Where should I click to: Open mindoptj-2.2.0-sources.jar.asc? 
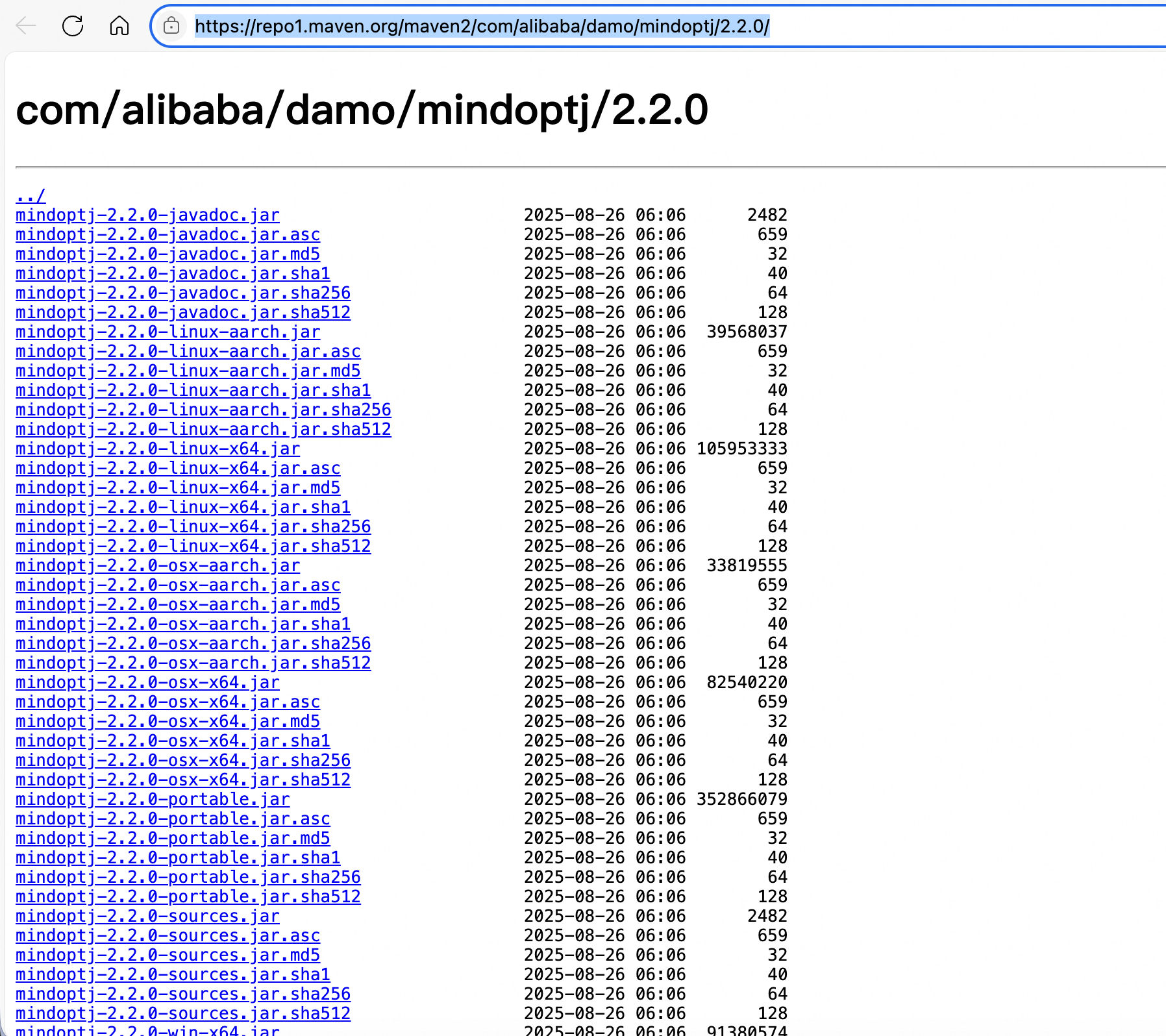167,935
